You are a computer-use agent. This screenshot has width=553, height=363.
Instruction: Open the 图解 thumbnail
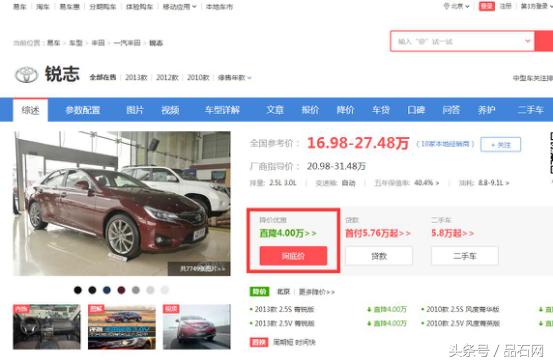coord(122,327)
